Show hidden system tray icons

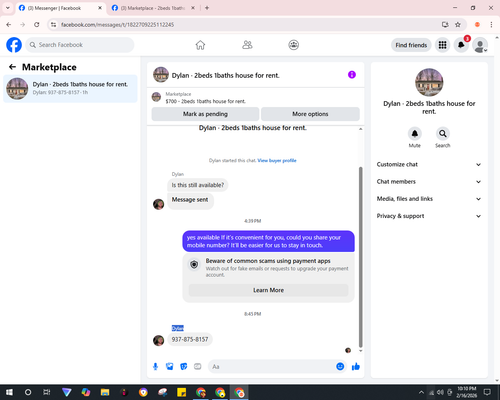pyautogui.click(x=421, y=392)
